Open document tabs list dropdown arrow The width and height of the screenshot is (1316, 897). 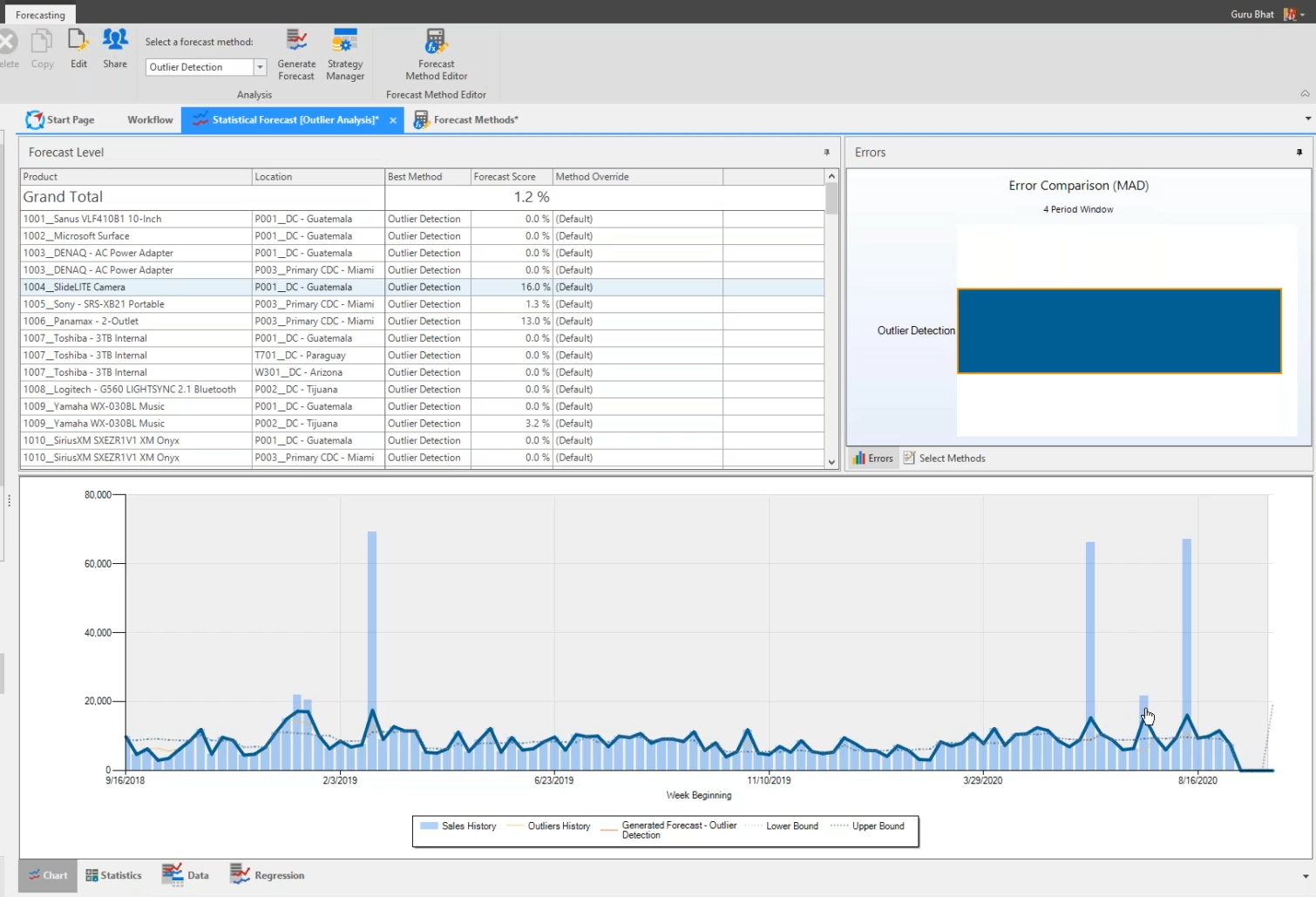coord(1307,119)
